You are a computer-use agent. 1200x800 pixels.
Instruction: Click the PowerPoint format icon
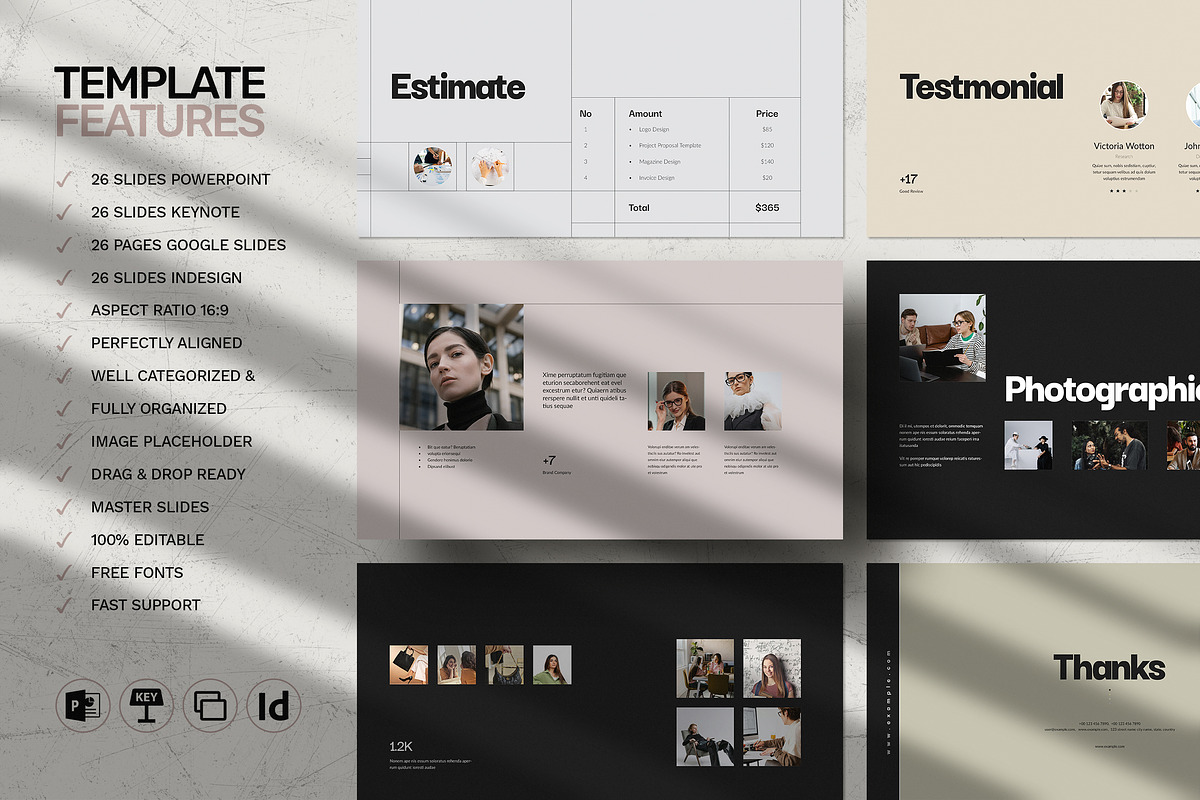[82, 706]
